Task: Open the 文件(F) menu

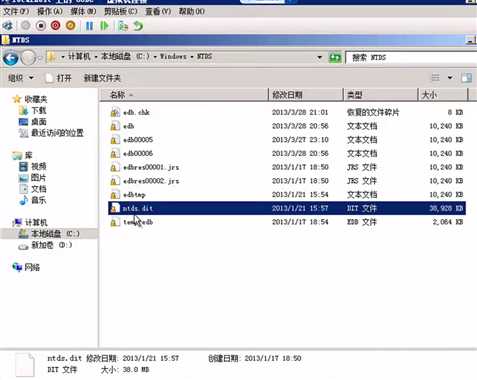Action: 16,12
